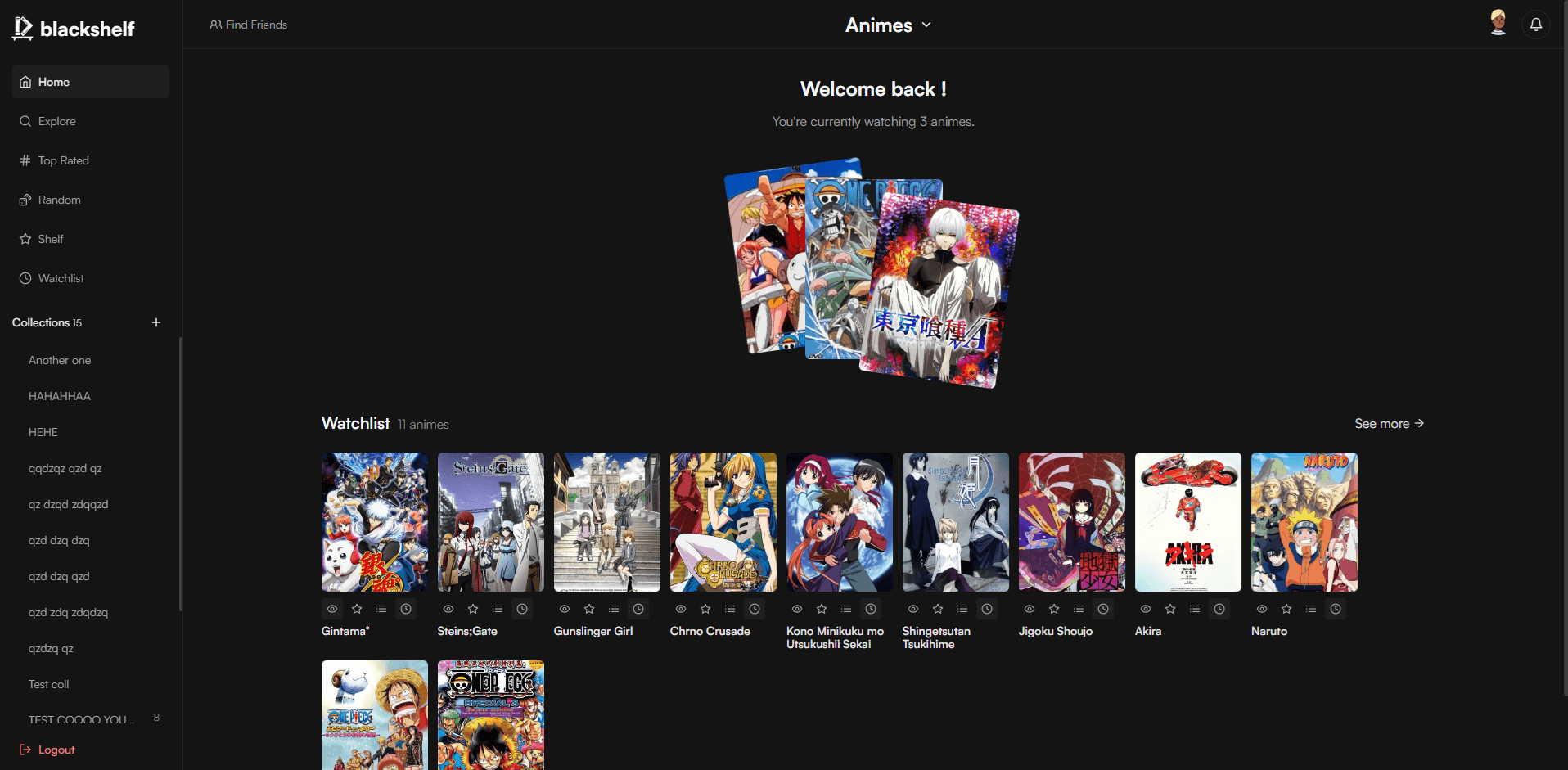This screenshot has height=770, width=1568.
Task: Mark Naruto as watched with eye icon
Action: (x=1262, y=609)
